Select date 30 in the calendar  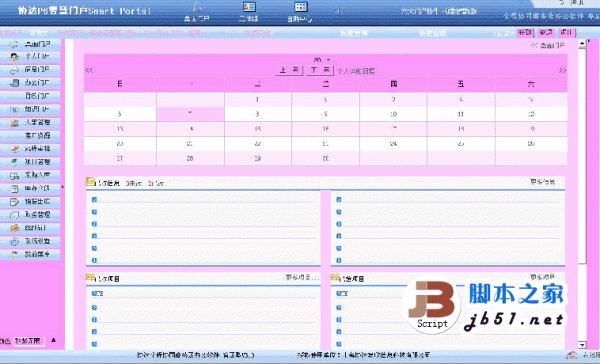click(325, 158)
